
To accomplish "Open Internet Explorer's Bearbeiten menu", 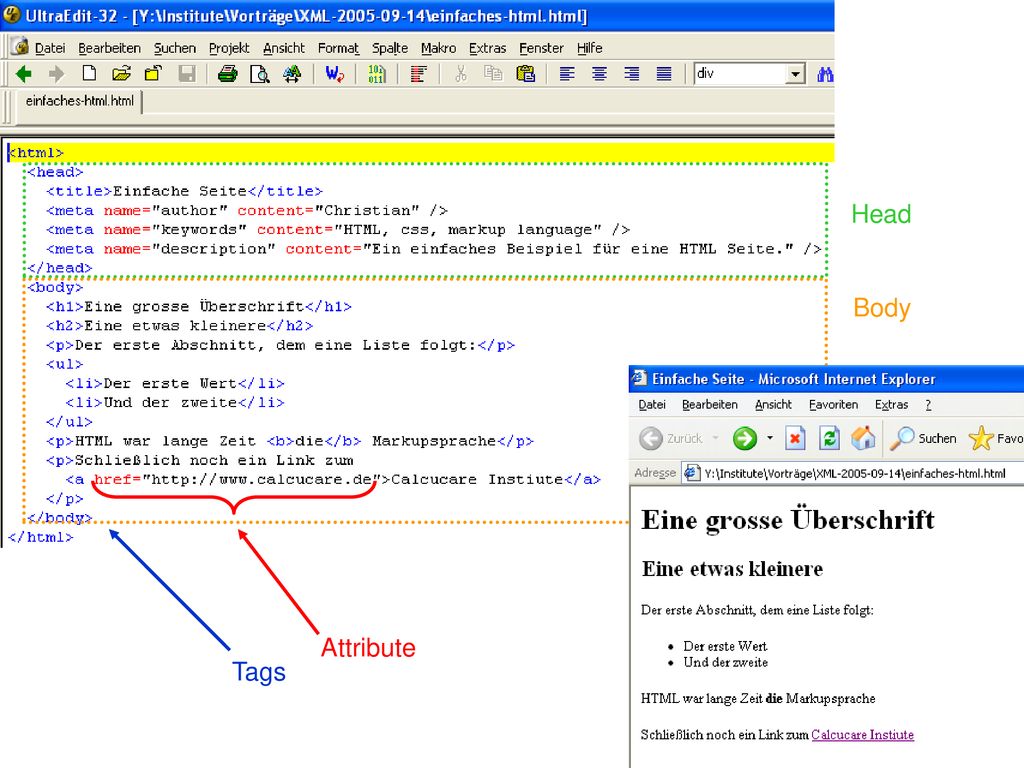I will pos(710,405).
